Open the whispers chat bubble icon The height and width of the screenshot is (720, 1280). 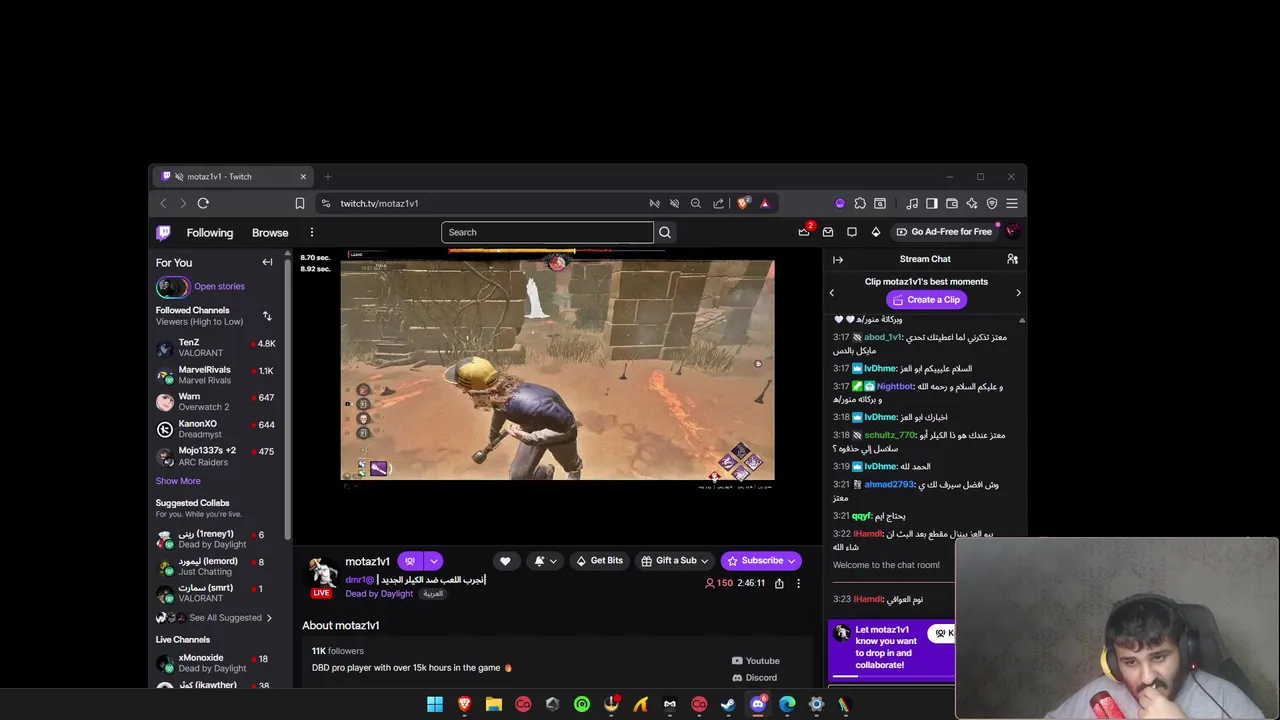[852, 232]
